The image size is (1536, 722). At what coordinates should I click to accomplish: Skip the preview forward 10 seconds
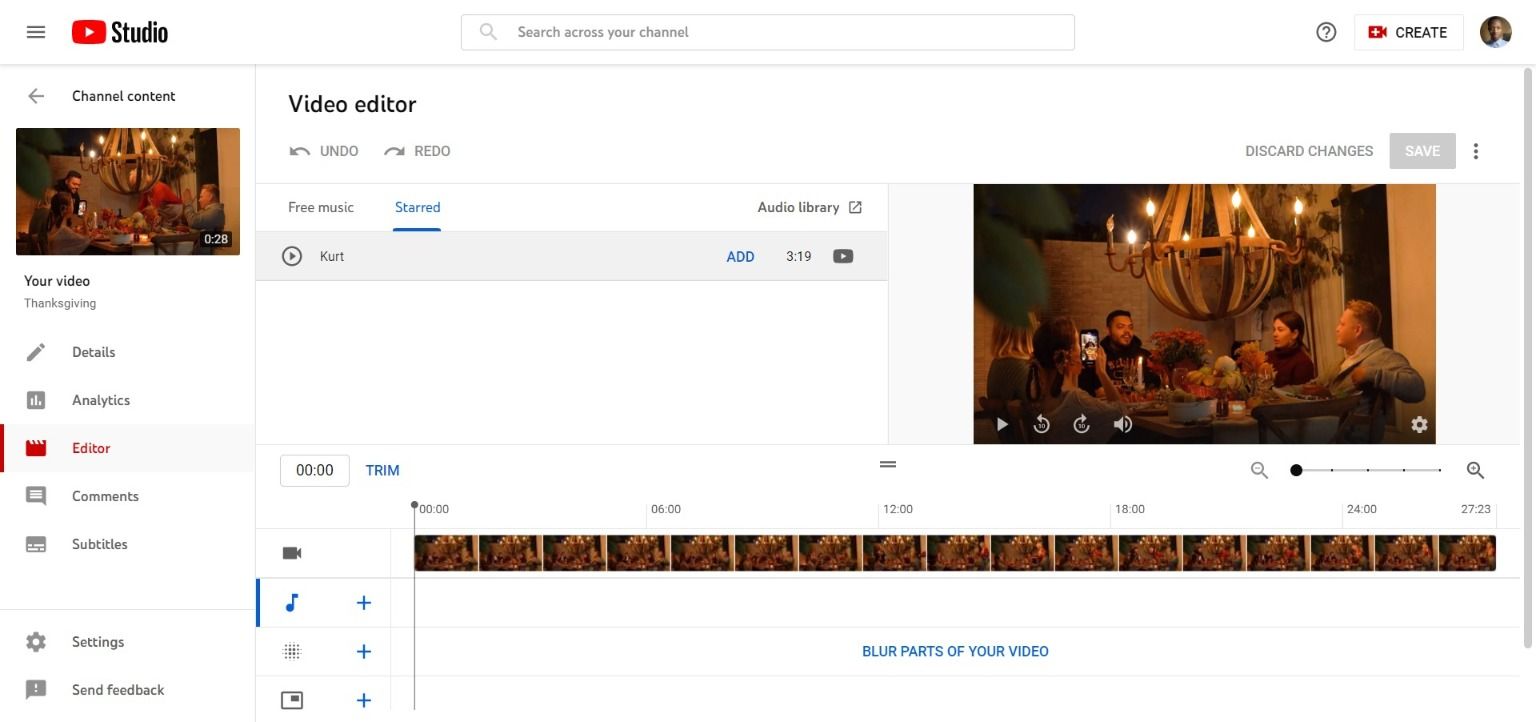pos(1082,424)
